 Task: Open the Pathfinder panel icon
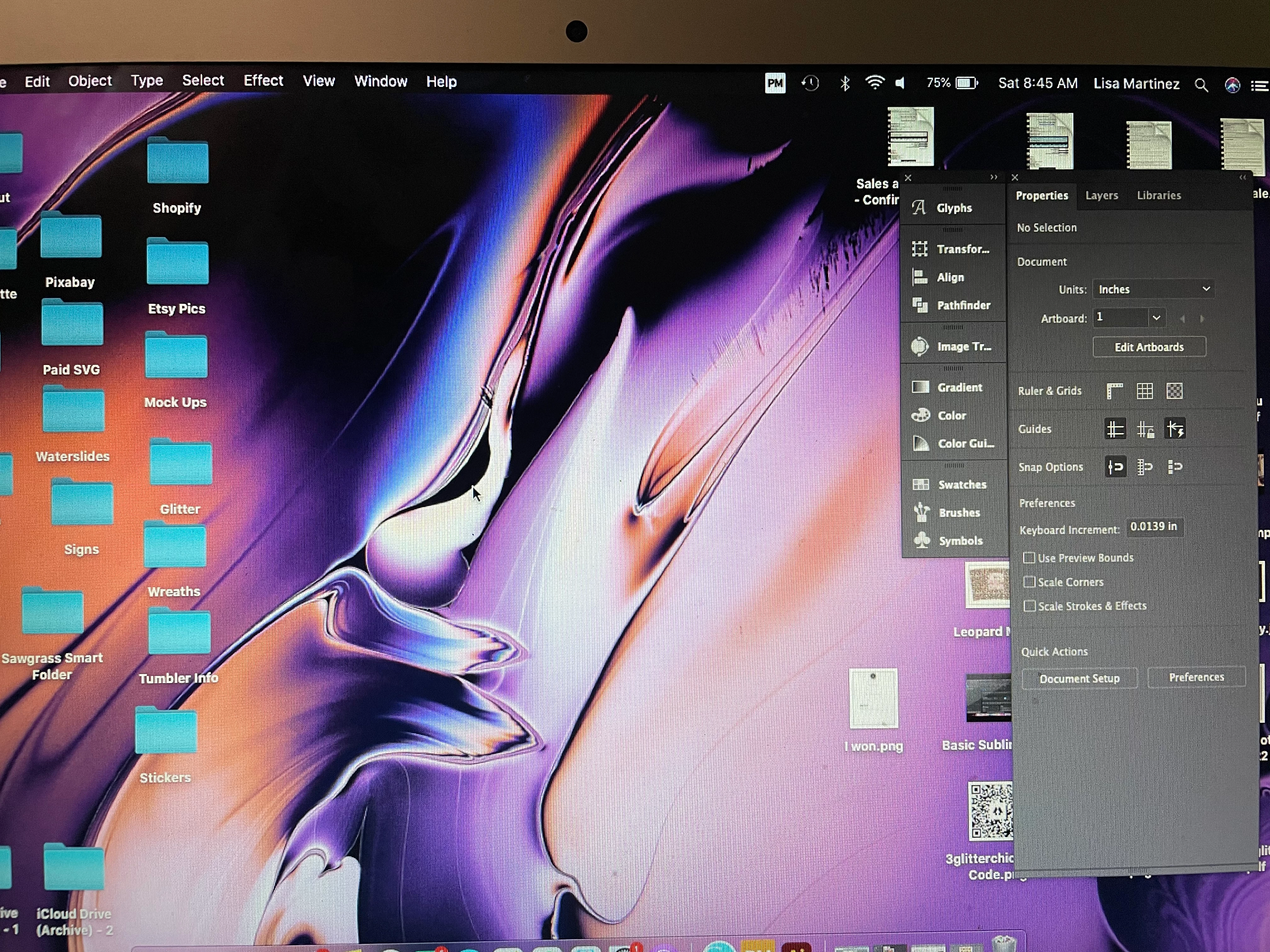click(x=920, y=305)
